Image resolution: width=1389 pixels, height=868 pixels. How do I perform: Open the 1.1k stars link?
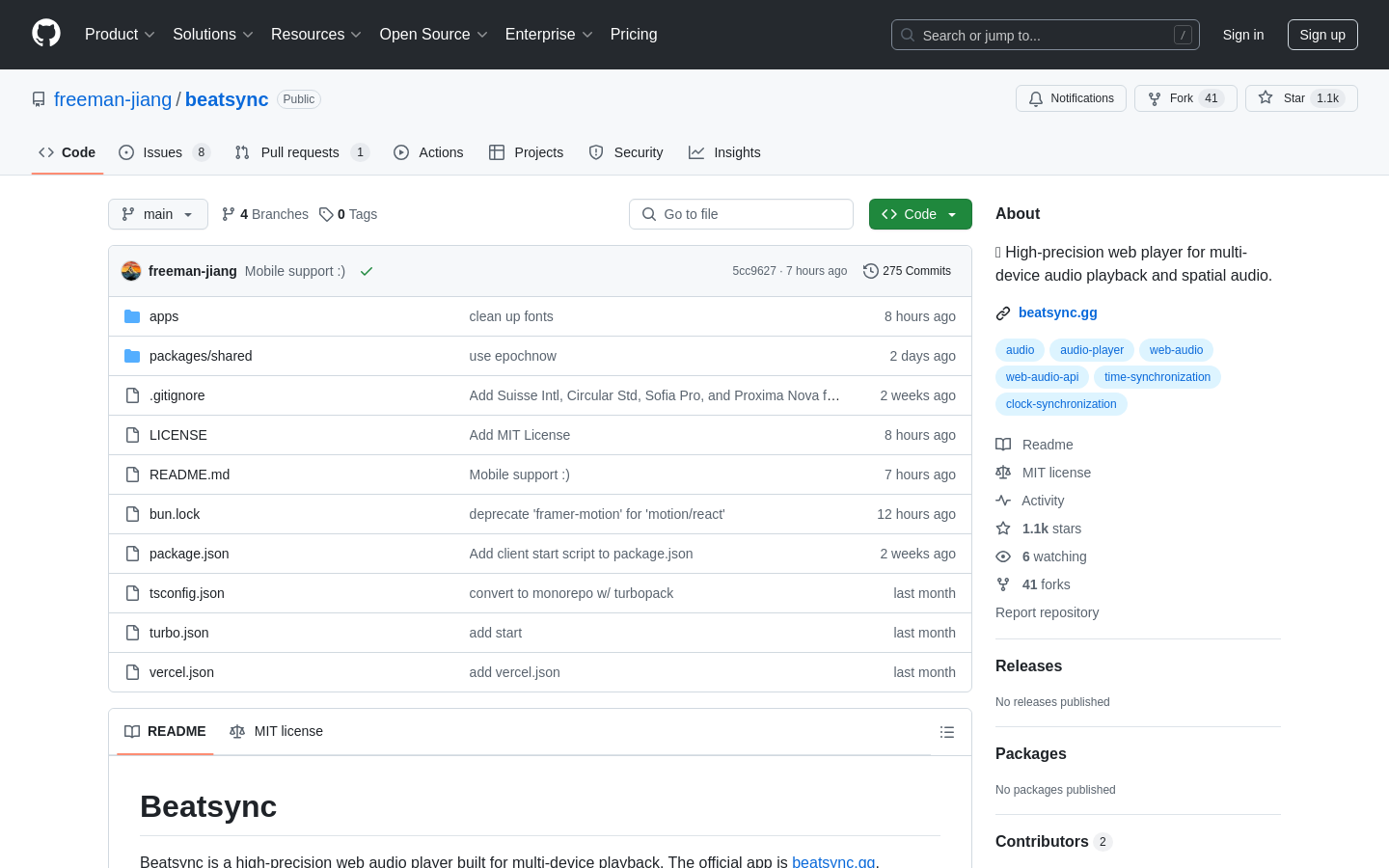click(x=1039, y=529)
